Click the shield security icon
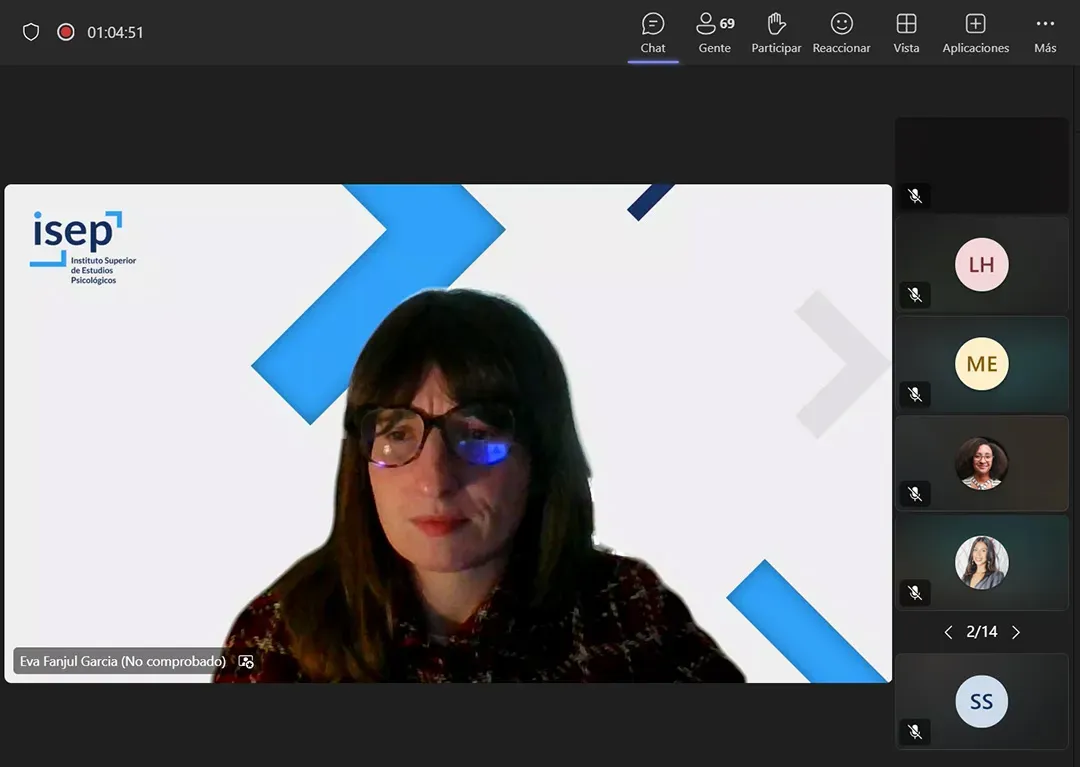This screenshot has width=1080, height=767. (x=31, y=32)
